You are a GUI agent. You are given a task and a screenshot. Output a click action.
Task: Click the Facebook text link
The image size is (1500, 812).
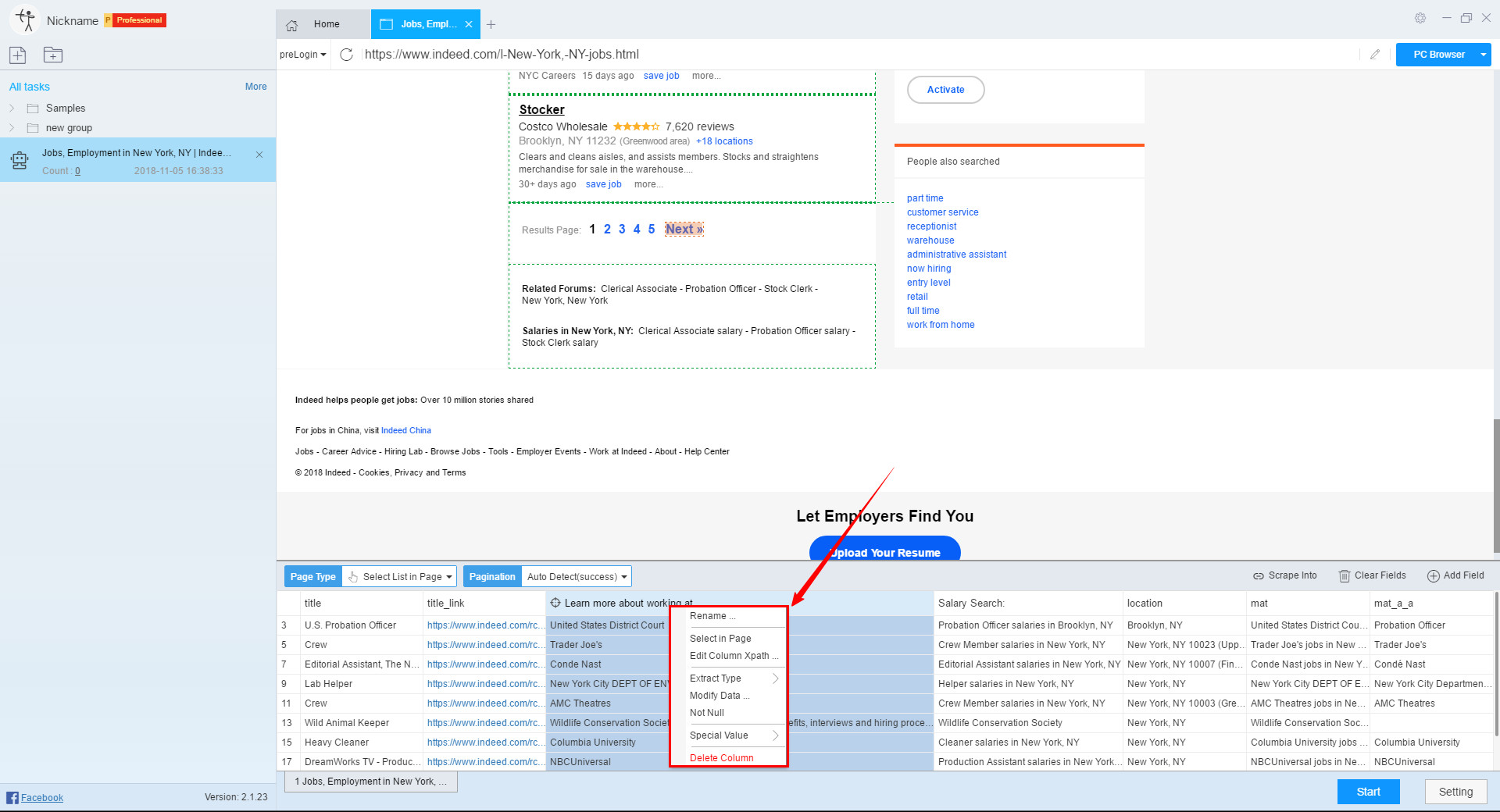(42, 797)
